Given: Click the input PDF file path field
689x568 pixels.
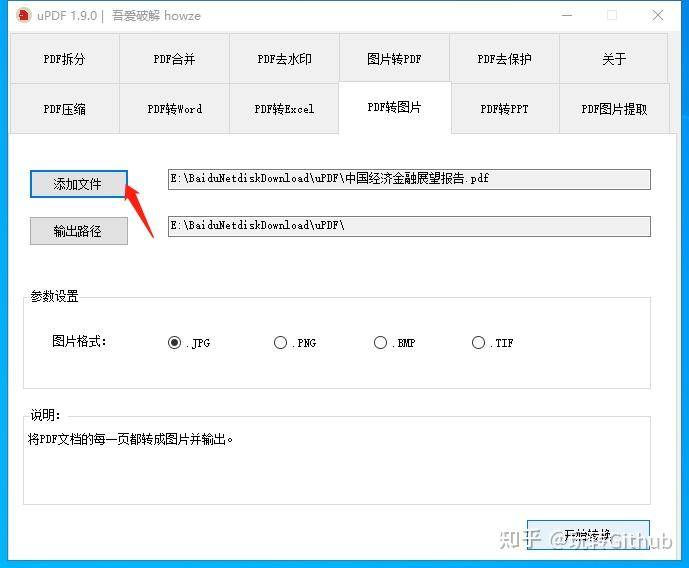Looking at the screenshot, I should (409, 179).
